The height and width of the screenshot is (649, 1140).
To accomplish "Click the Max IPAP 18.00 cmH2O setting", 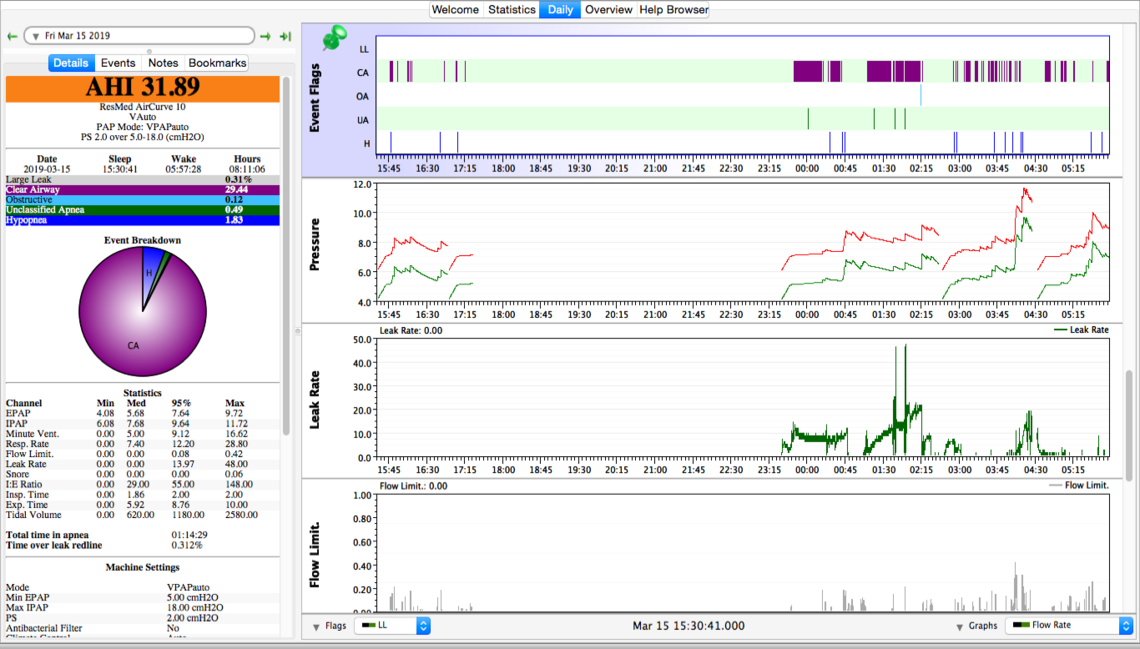I will point(142,608).
